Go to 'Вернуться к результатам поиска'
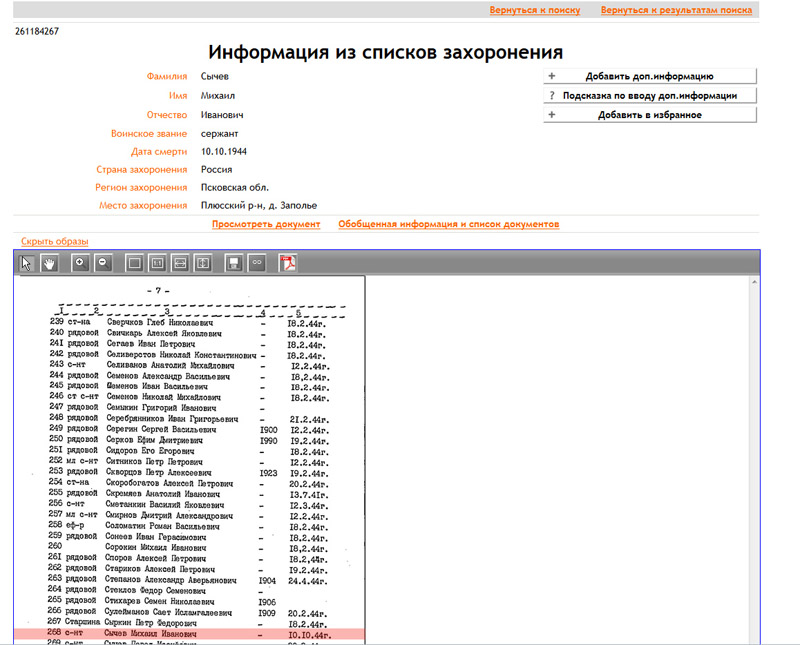 point(676,11)
